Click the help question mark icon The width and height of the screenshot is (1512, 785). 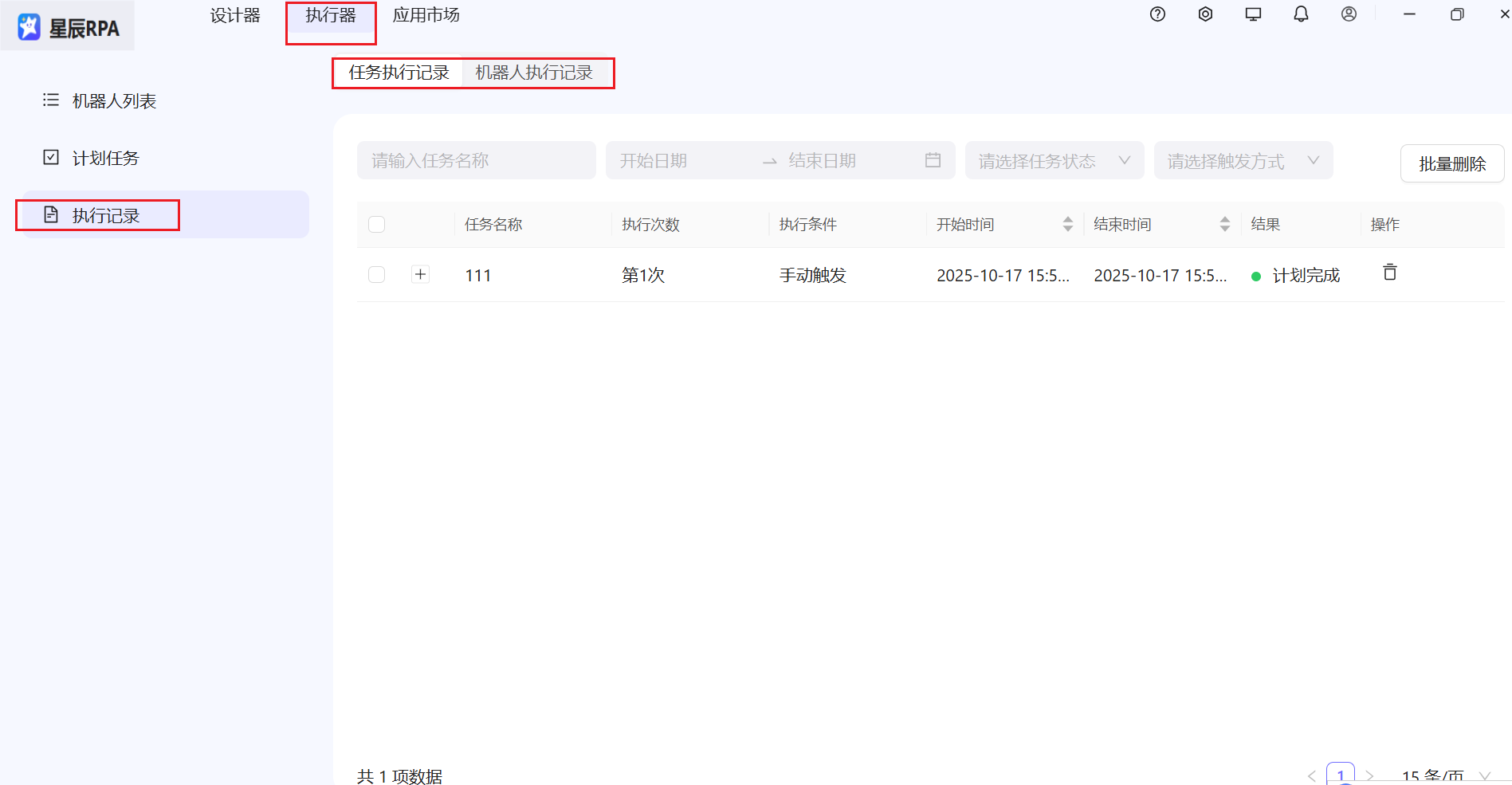click(x=1157, y=14)
